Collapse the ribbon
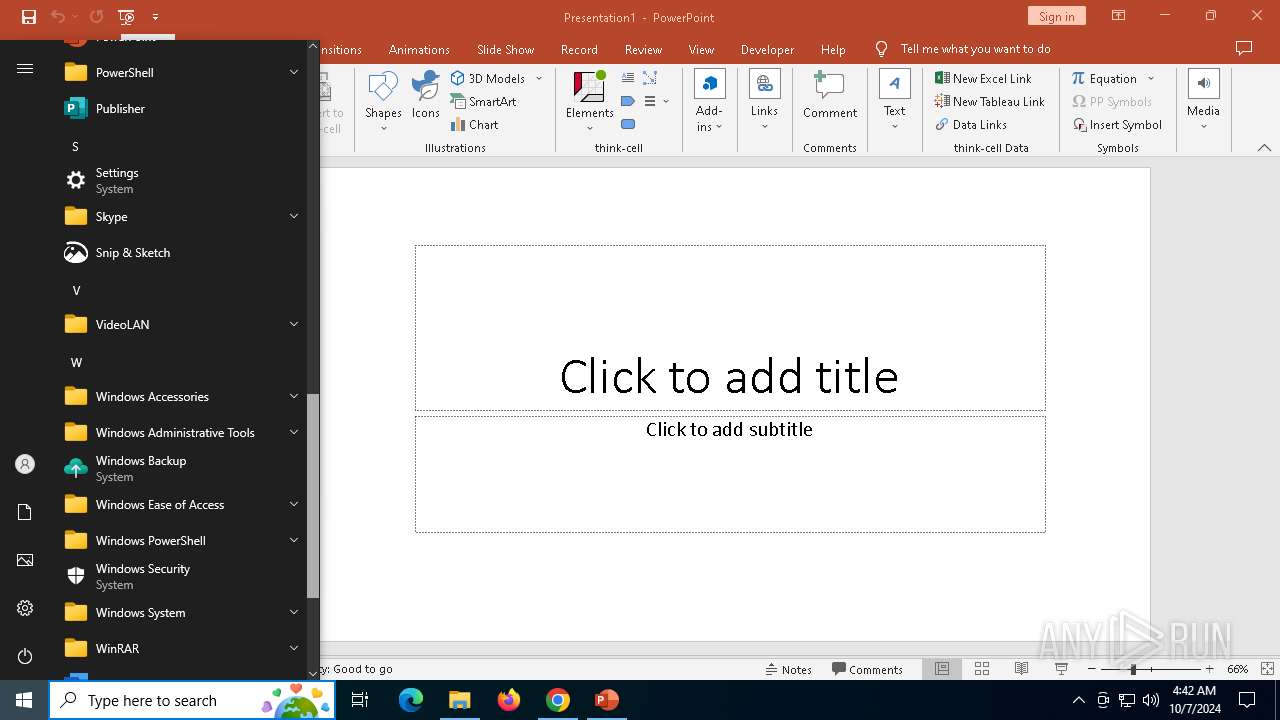The width and height of the screenshot is (1280, 720). (1264, 148)
